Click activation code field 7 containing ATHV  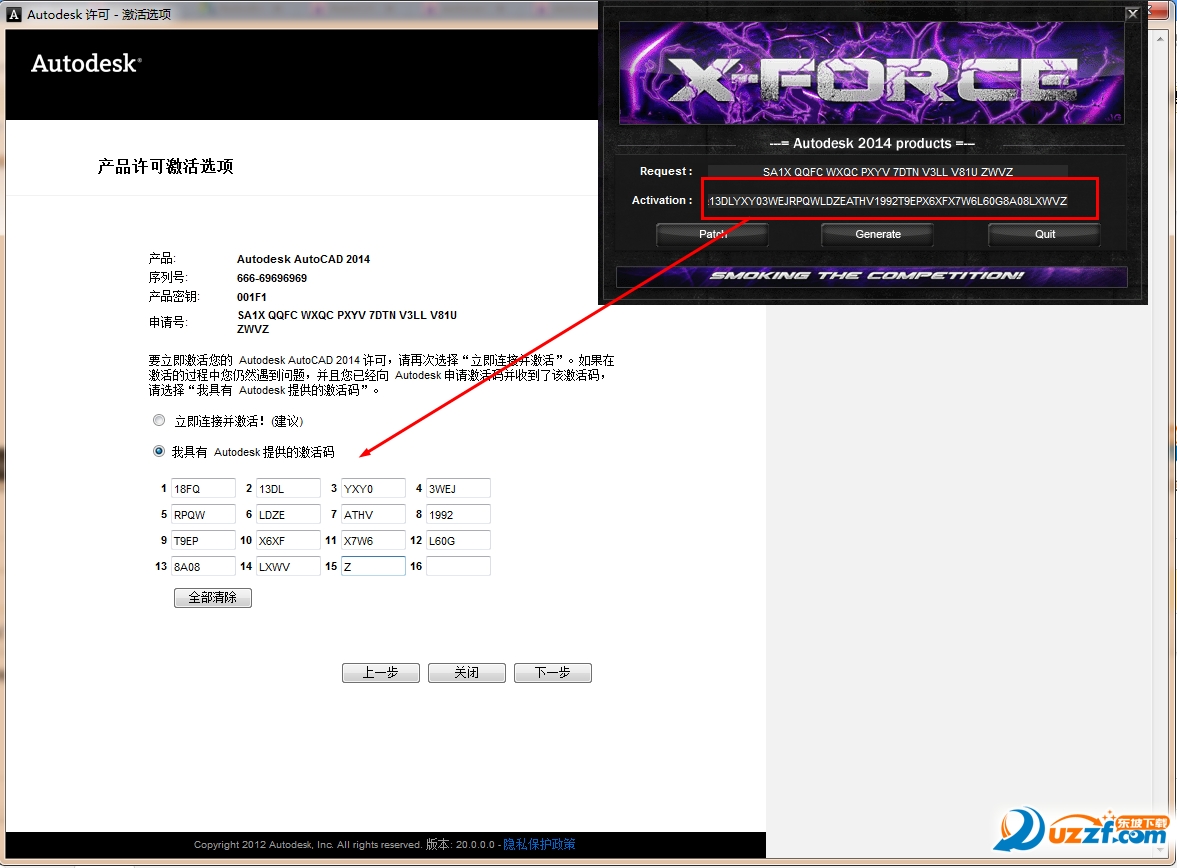coord(373,514)
